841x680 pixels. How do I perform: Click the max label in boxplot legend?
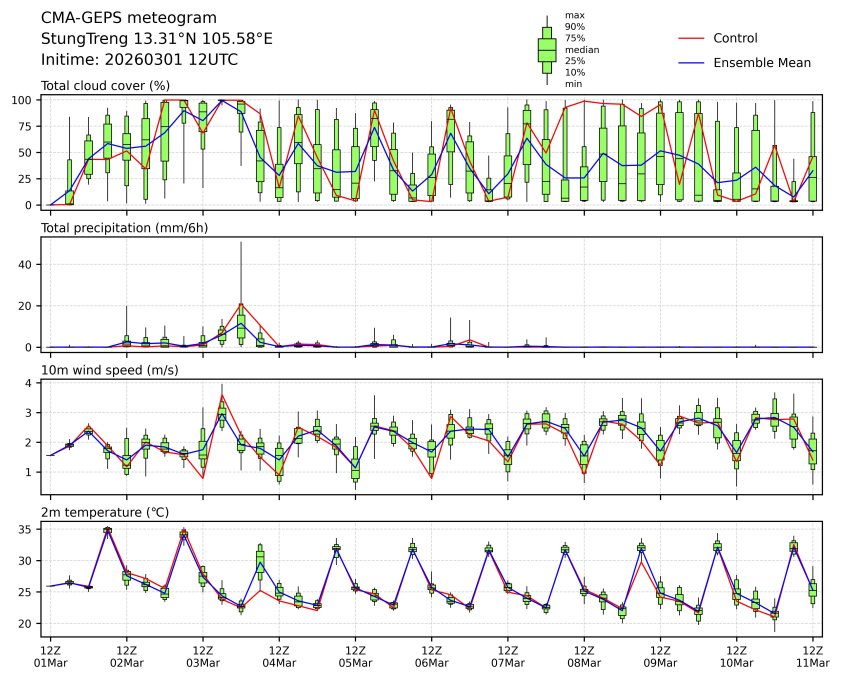[574, 15]
